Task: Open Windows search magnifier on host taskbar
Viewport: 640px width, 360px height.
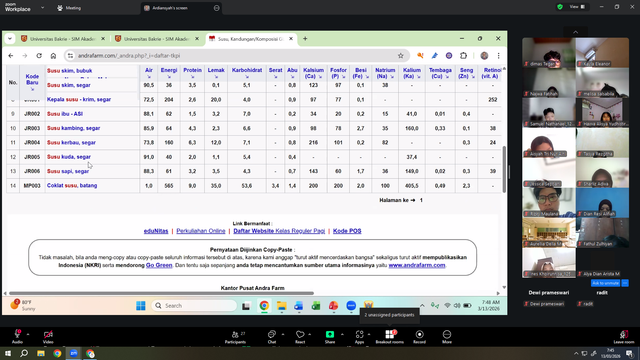Action: click(x=24, y=353)
